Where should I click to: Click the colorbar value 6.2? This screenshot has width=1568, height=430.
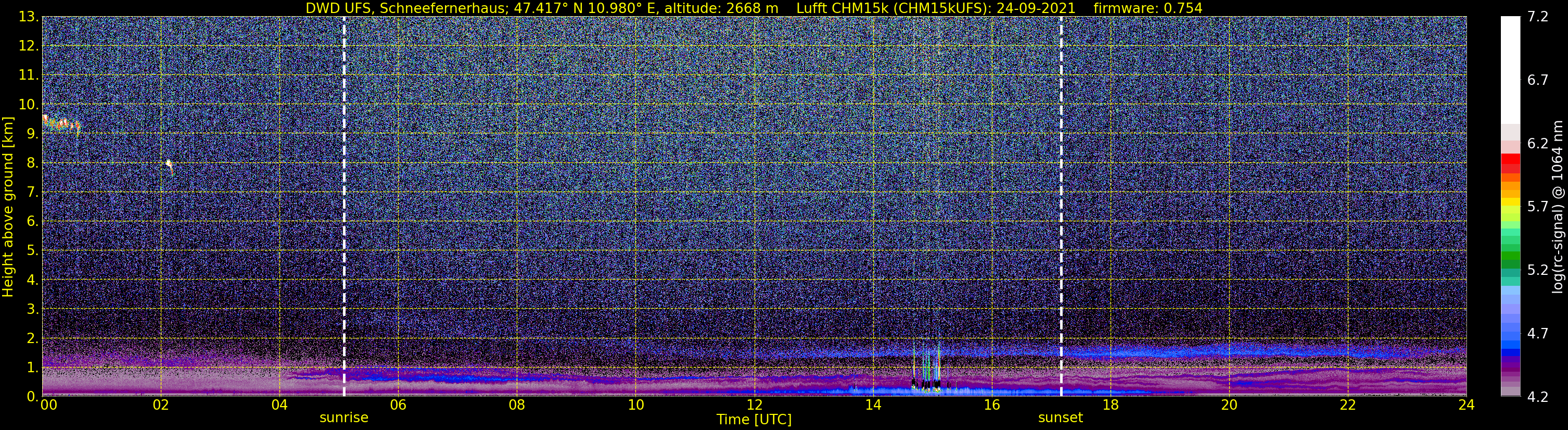pyautogui.click(x=1538, y=143)
